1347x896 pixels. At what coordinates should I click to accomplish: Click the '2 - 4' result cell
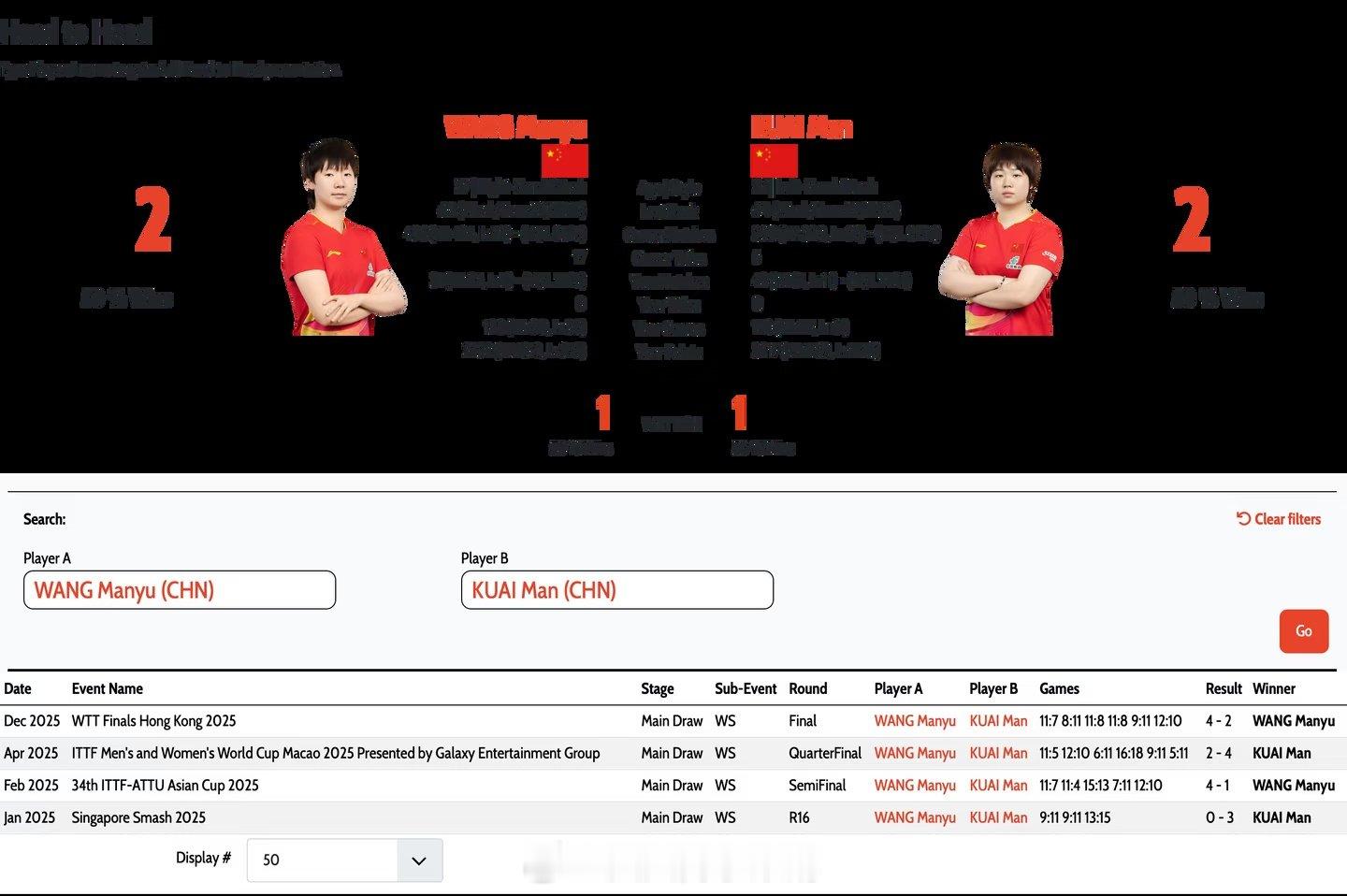[x=1219, y=753]
